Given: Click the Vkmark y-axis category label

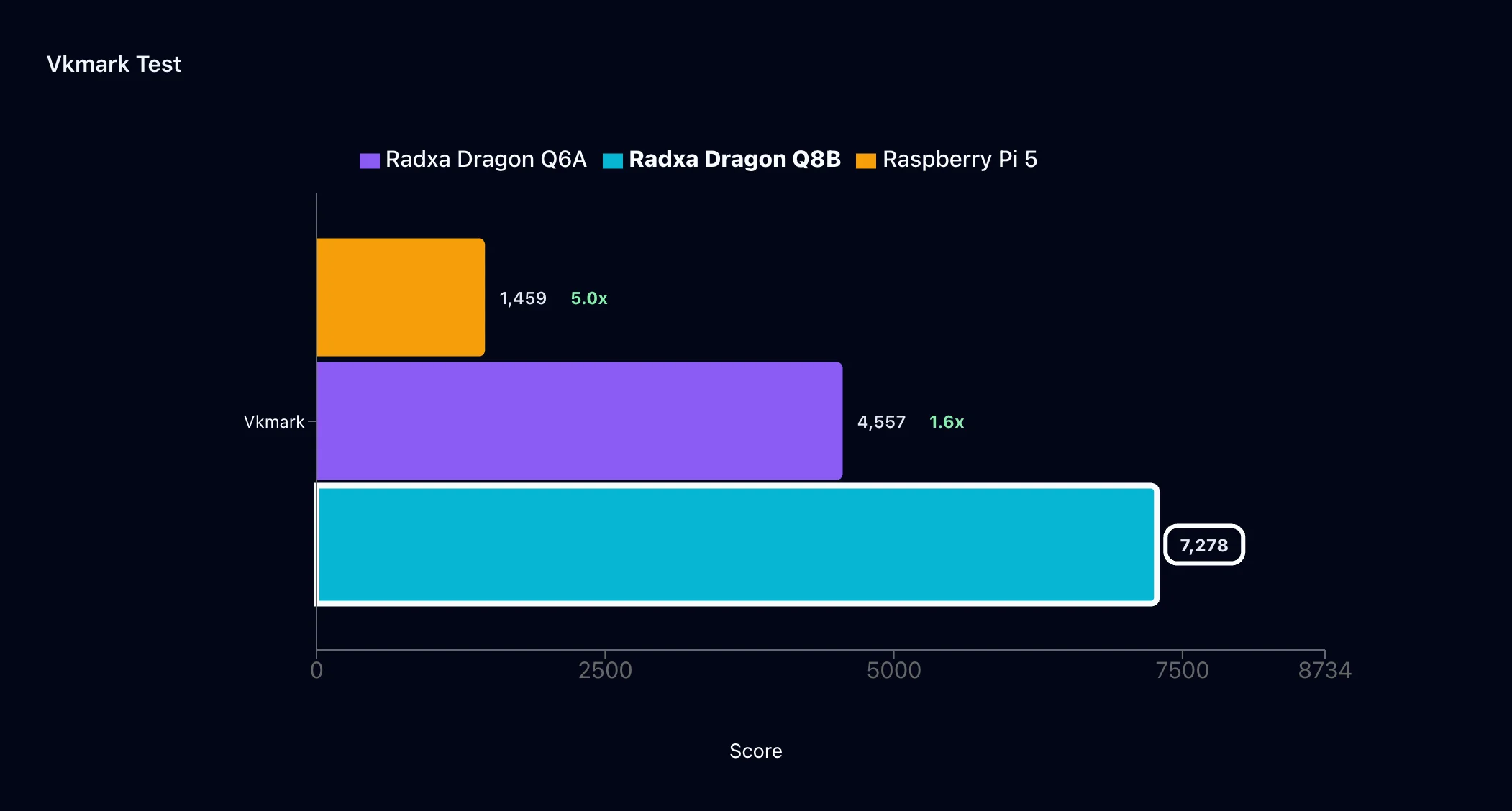Looking at the screenshot, I should tap(274, 422).
